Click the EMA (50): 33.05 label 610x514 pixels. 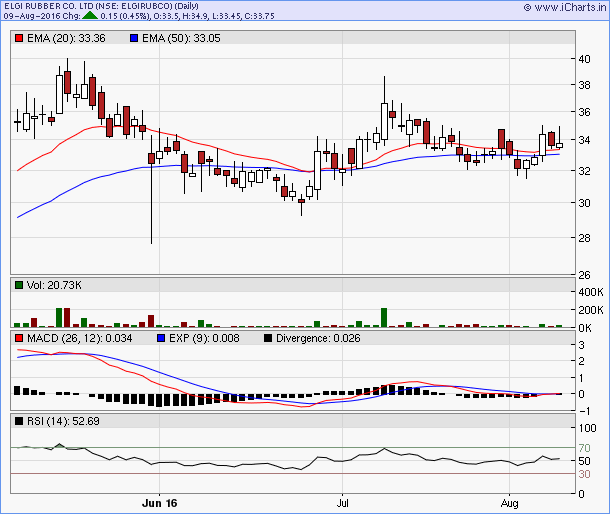(181, 38)
